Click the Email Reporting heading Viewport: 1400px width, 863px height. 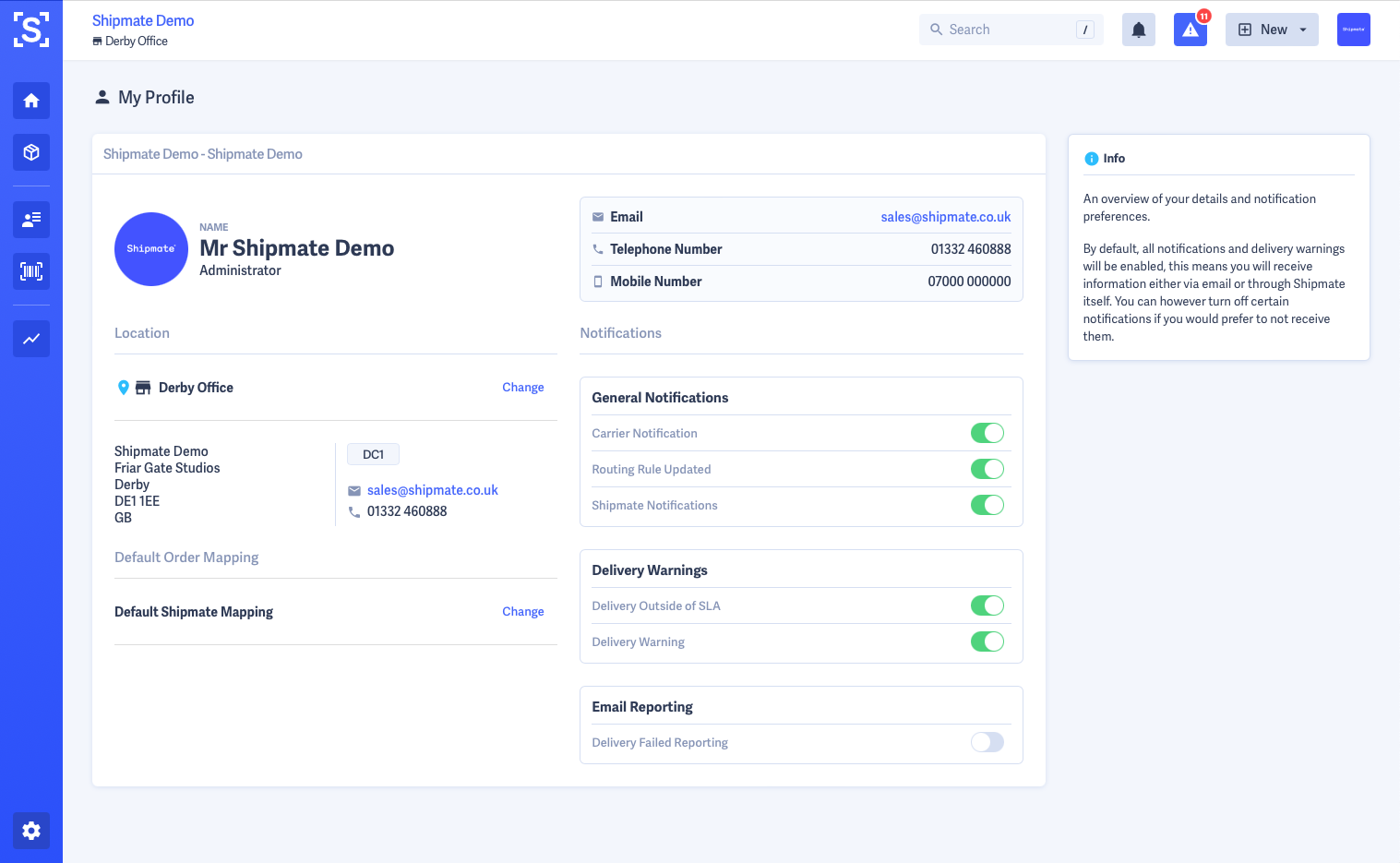(x=642, y=707)
